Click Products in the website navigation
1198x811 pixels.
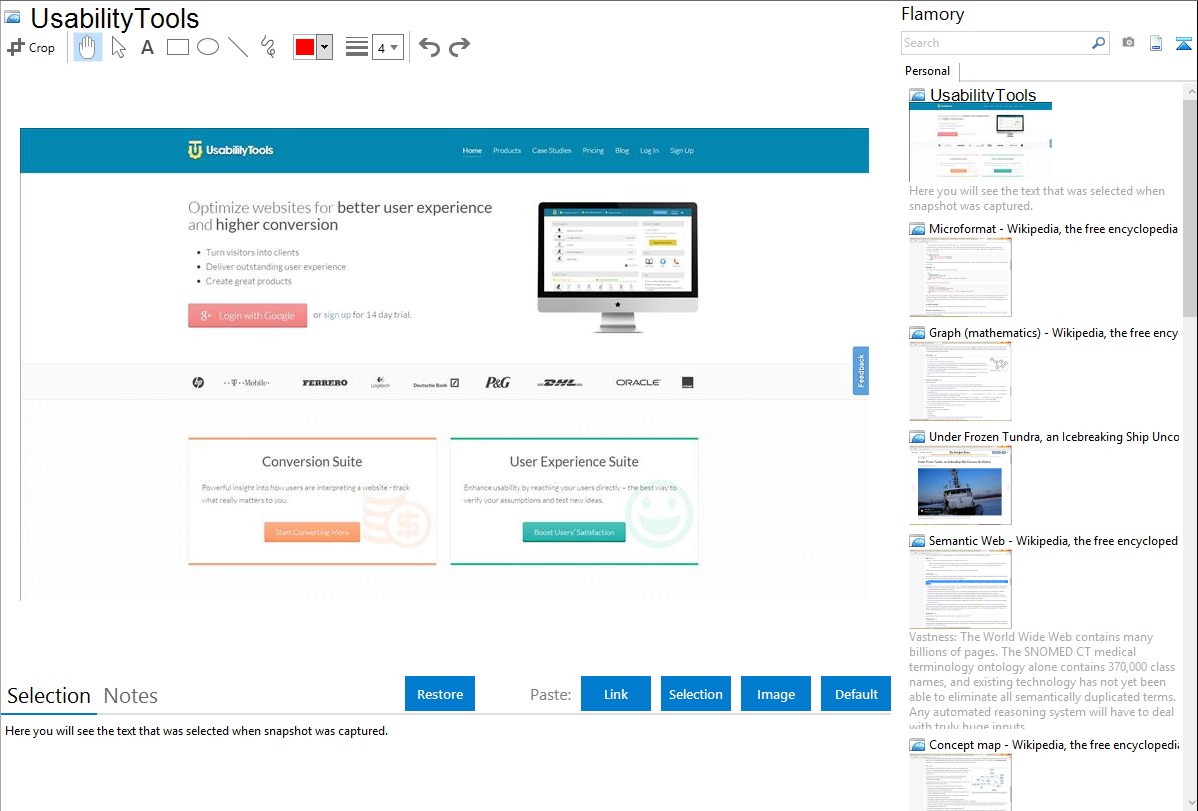[x=507, y=151]
